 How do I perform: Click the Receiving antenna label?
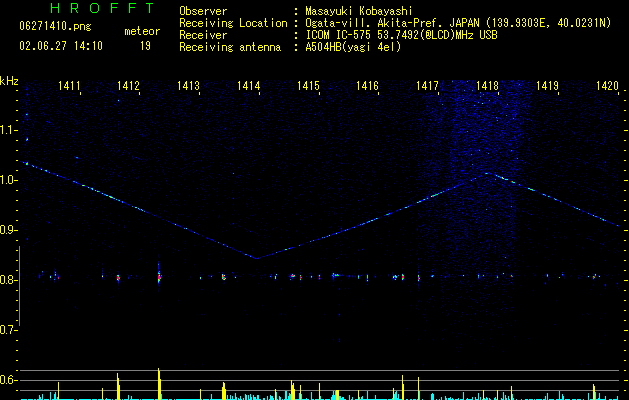(230, 47)
